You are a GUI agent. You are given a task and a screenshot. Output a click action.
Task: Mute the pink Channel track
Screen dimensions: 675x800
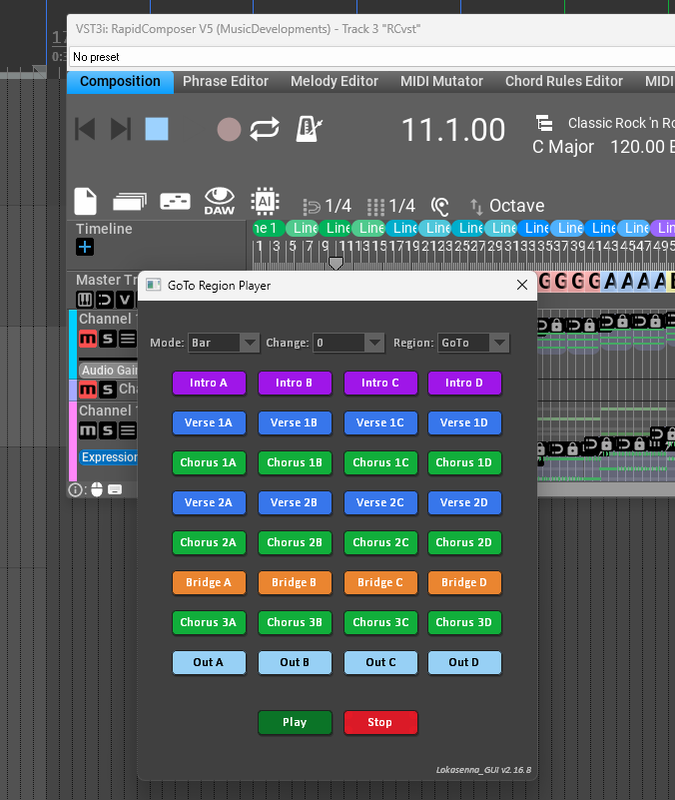click(x=88, y=430)
